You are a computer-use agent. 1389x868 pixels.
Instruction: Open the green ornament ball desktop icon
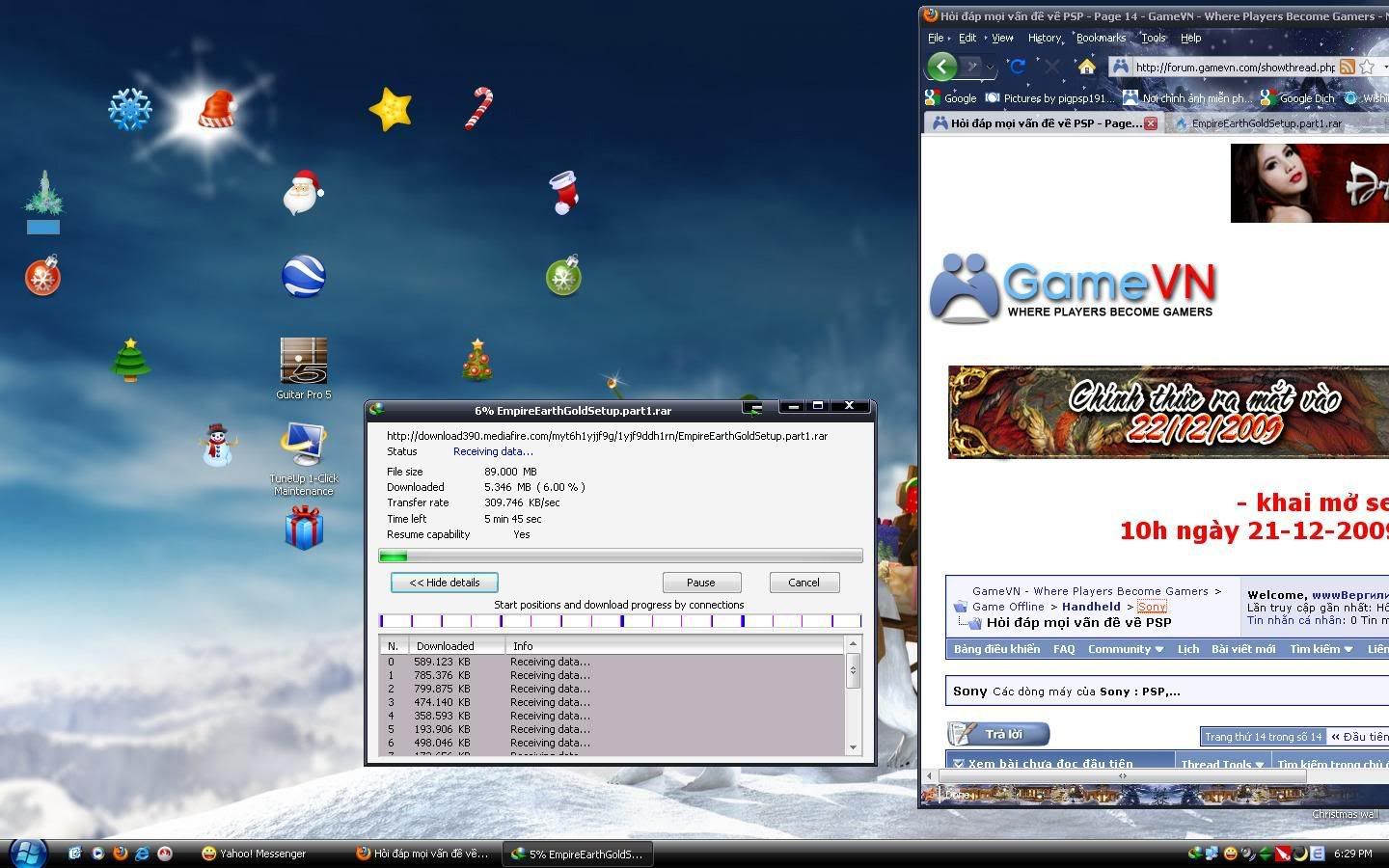point(564,276)
